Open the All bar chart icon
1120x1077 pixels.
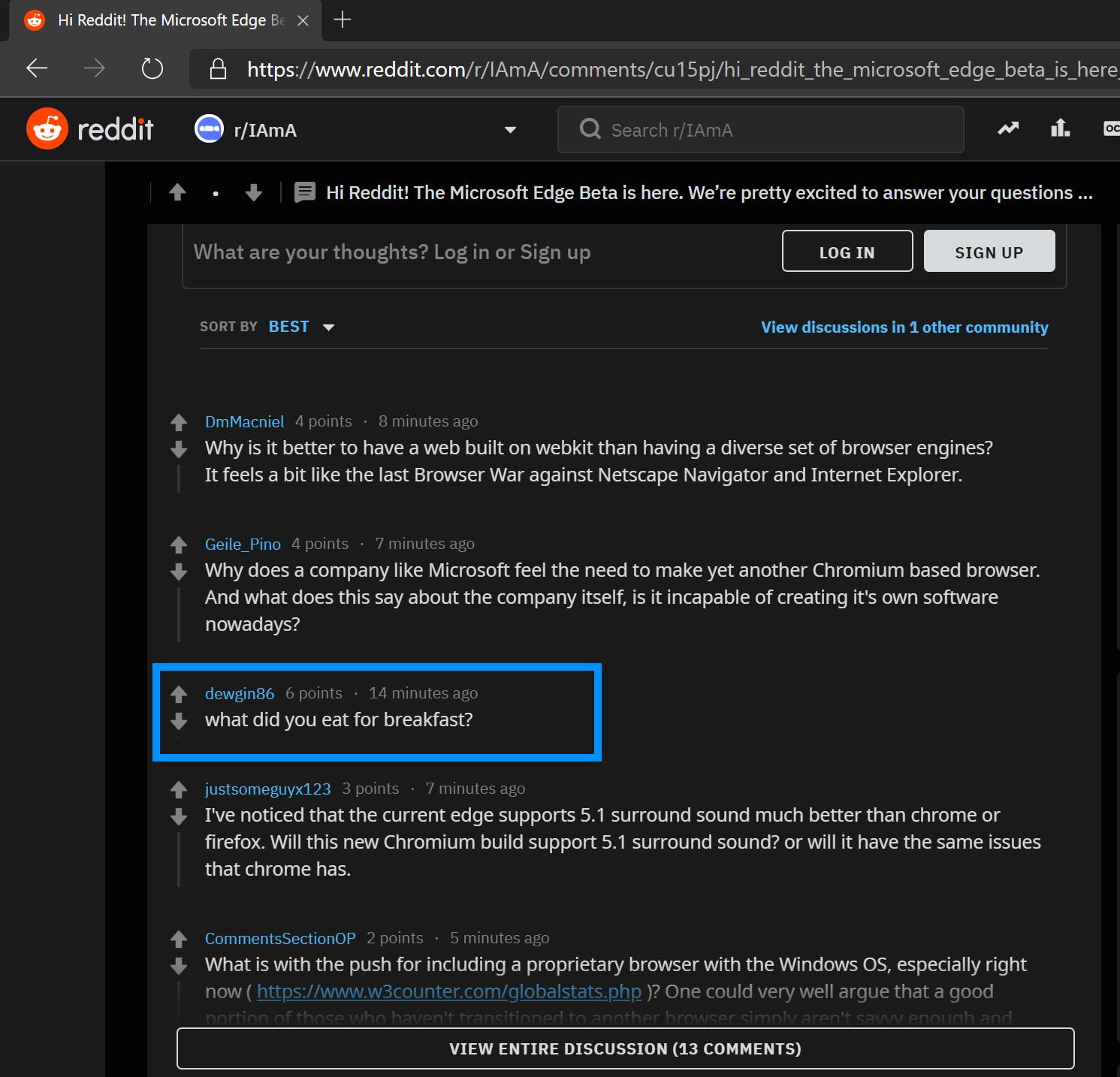pos(1060,128)
